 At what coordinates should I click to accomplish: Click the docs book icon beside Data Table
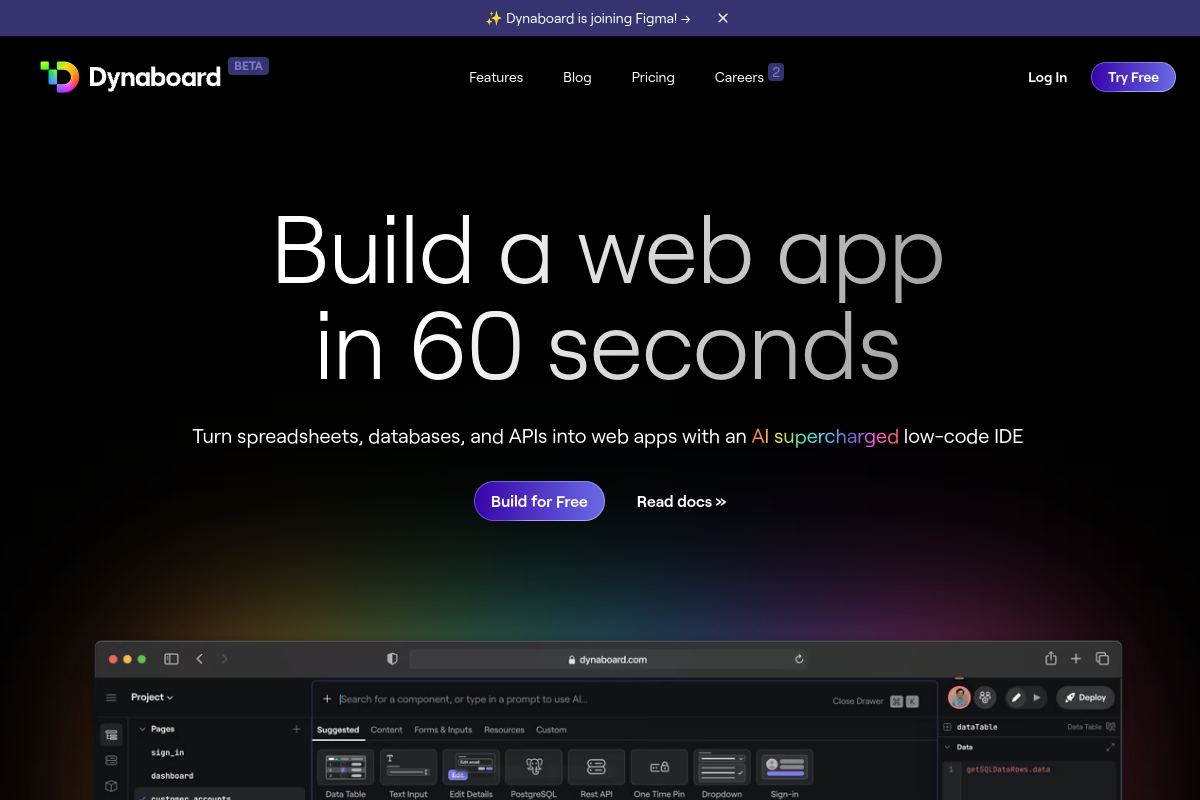[1110, 727]
